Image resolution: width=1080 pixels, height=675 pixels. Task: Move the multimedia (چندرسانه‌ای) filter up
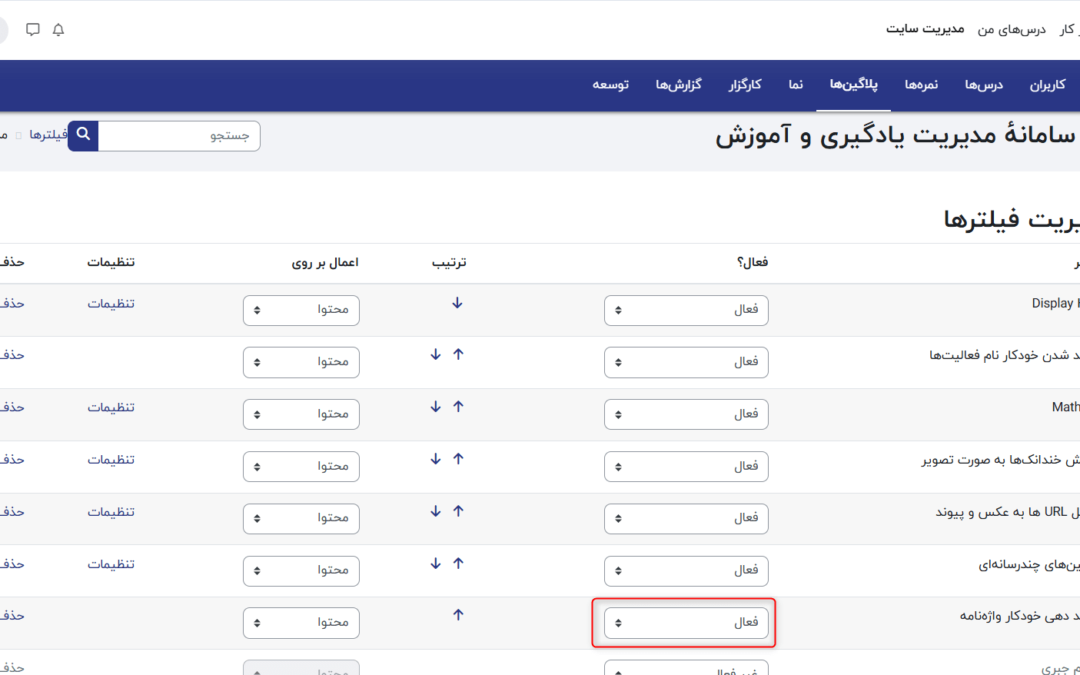[x=458, y=563]
